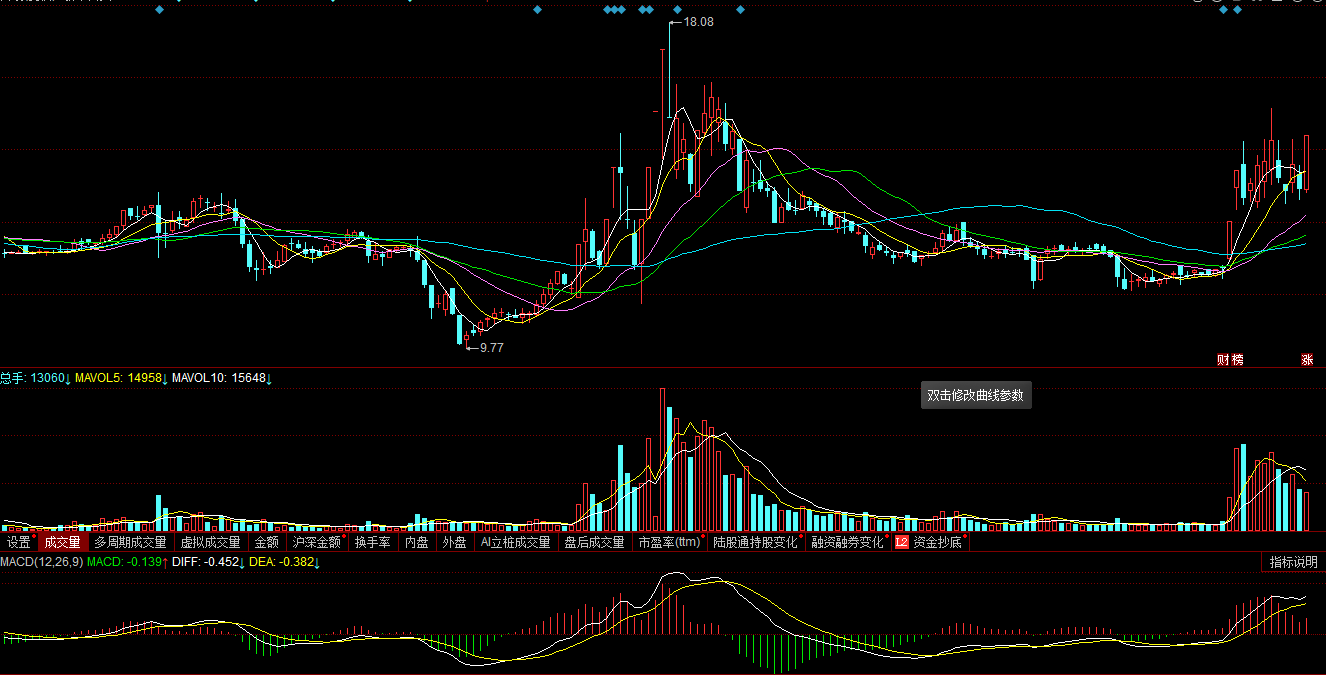Viewport: 1326px width, 675px height.
Task: Select the 成交量 volume indicator tab
Action: [x=61, y=542]
